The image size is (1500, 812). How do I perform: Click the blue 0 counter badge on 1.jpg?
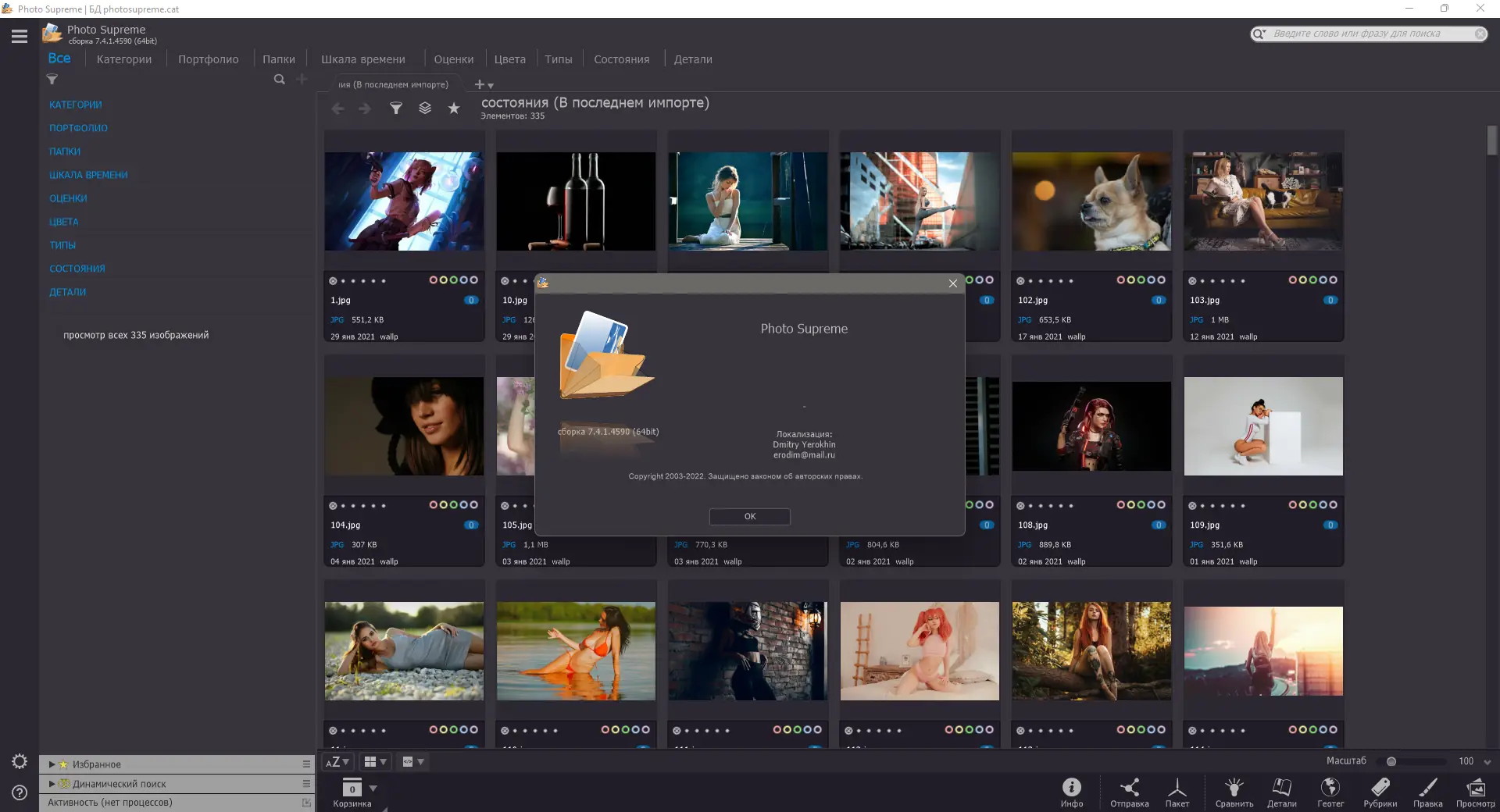[x=471, y=300]
